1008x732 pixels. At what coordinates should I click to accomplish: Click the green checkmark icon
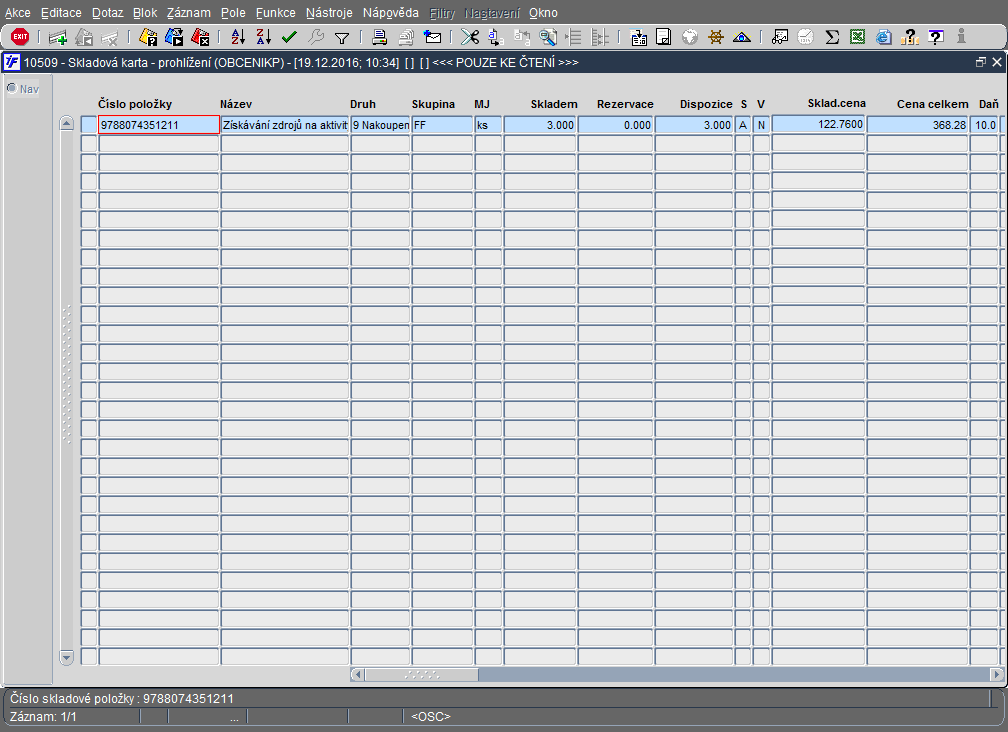point(289,37)
